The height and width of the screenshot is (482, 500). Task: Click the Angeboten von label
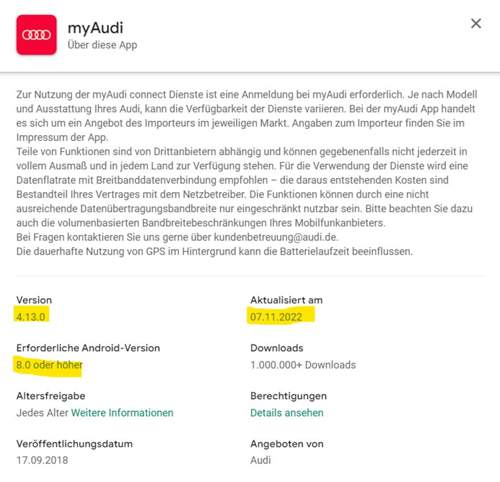tap(287, 444)
